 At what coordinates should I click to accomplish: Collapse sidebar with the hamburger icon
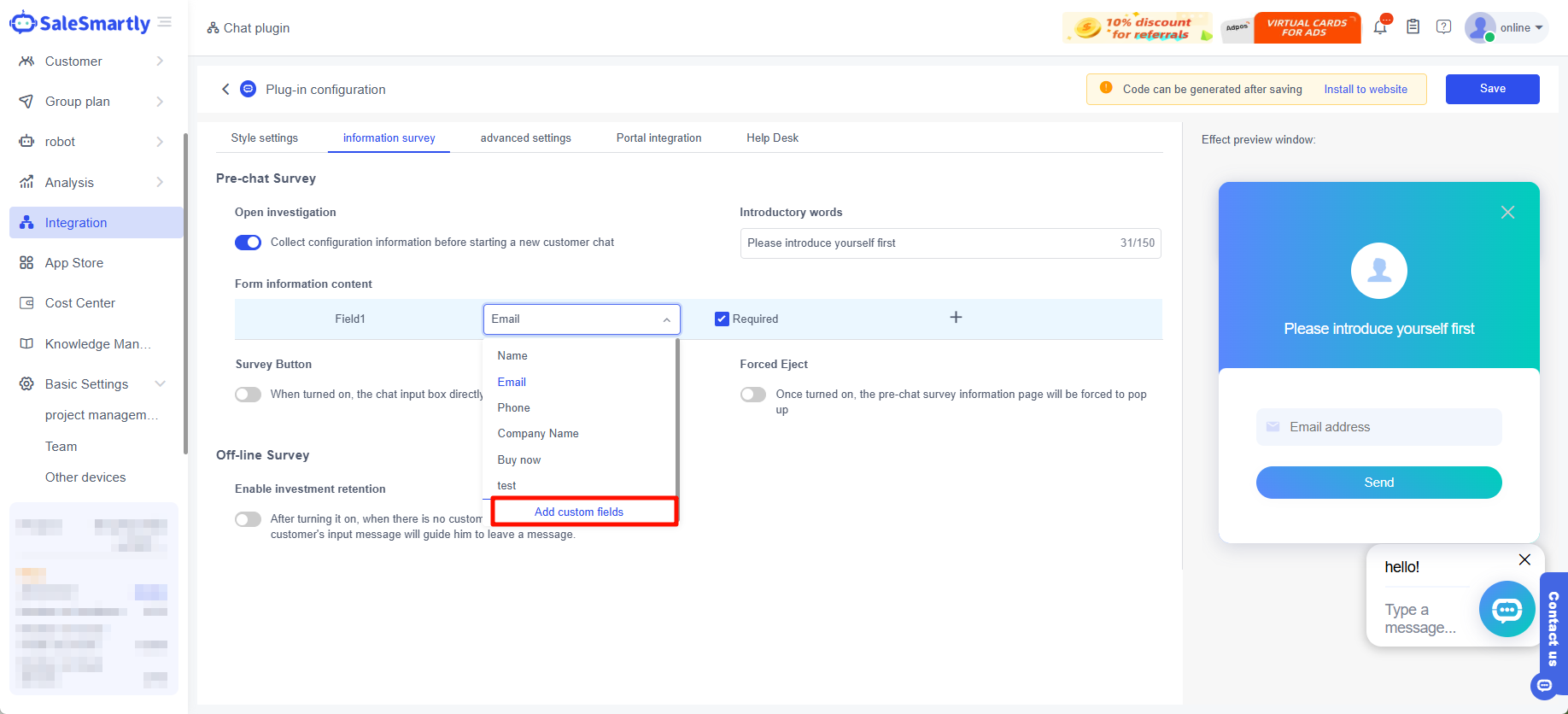click(165, 22)
